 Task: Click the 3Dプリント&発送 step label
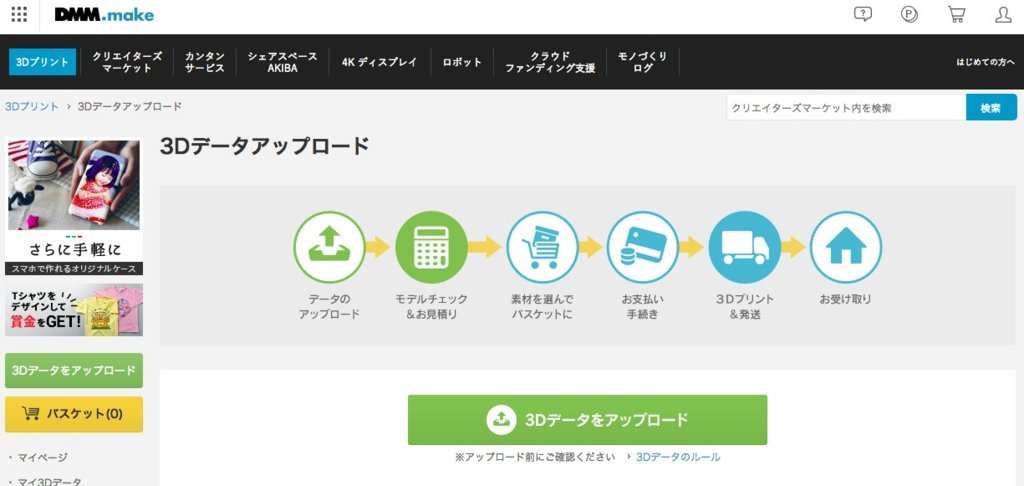pos(744,307)
